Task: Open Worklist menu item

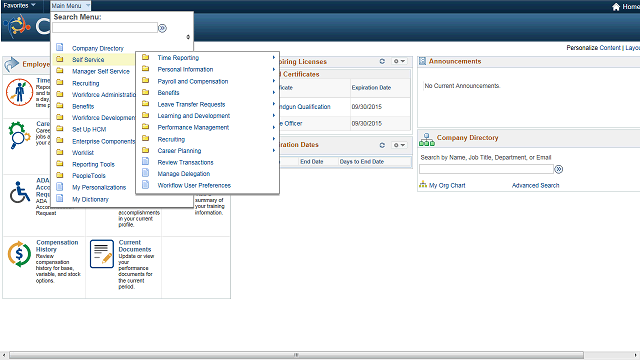Action: coord(83,153)
